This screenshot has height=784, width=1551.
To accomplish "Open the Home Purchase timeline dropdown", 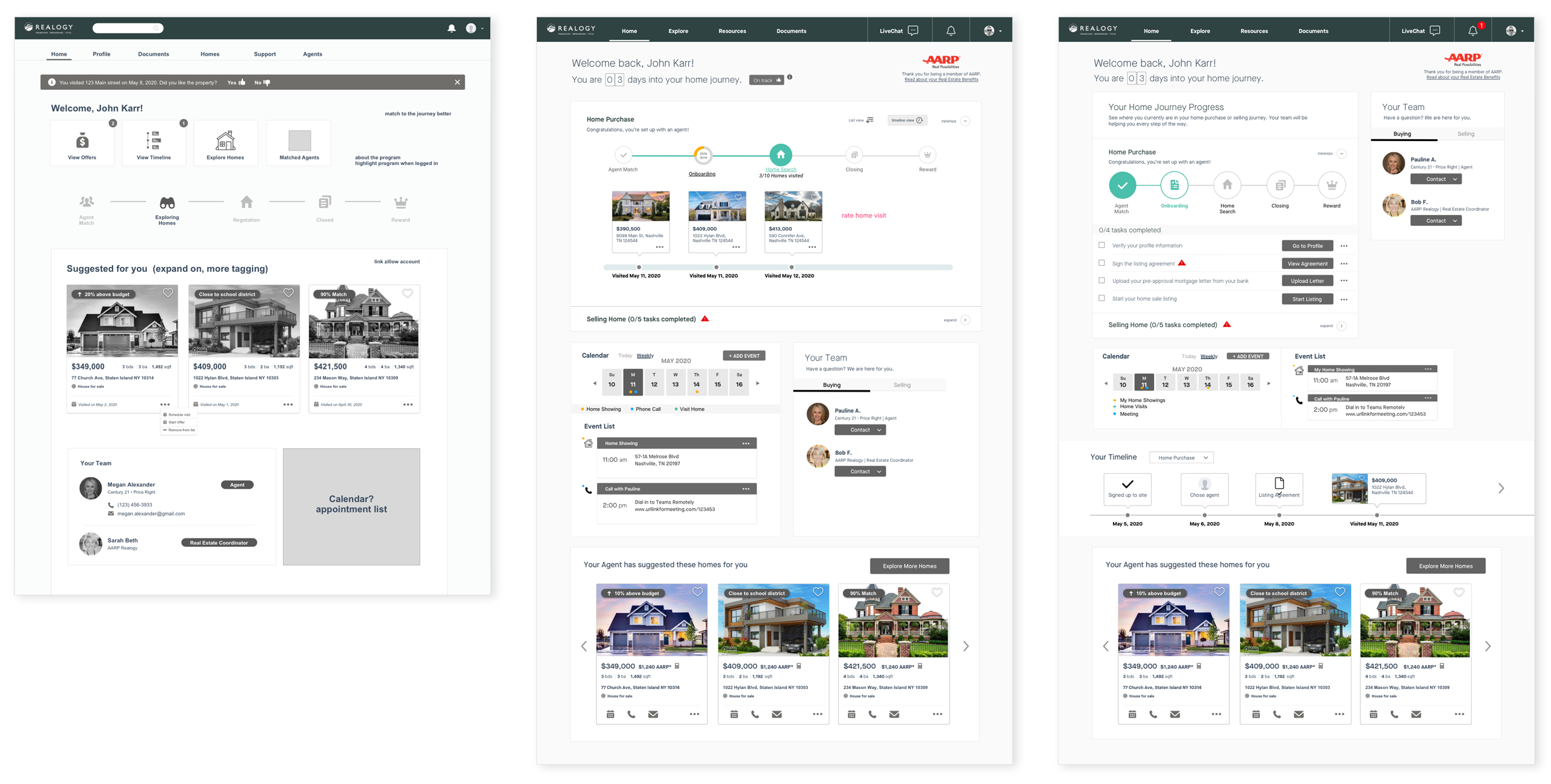I will [1181, 457].
